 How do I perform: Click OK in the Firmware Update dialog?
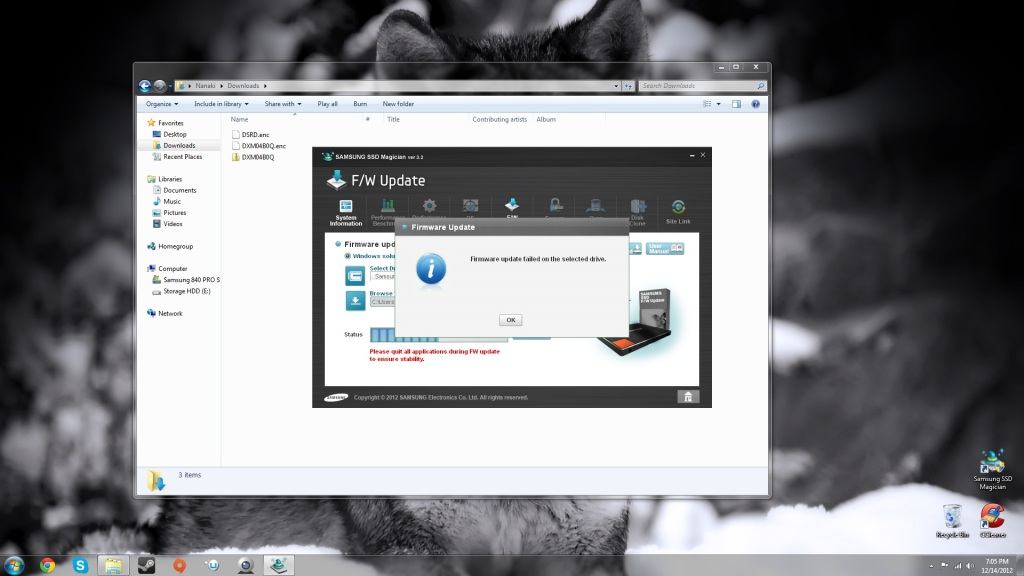511,320
